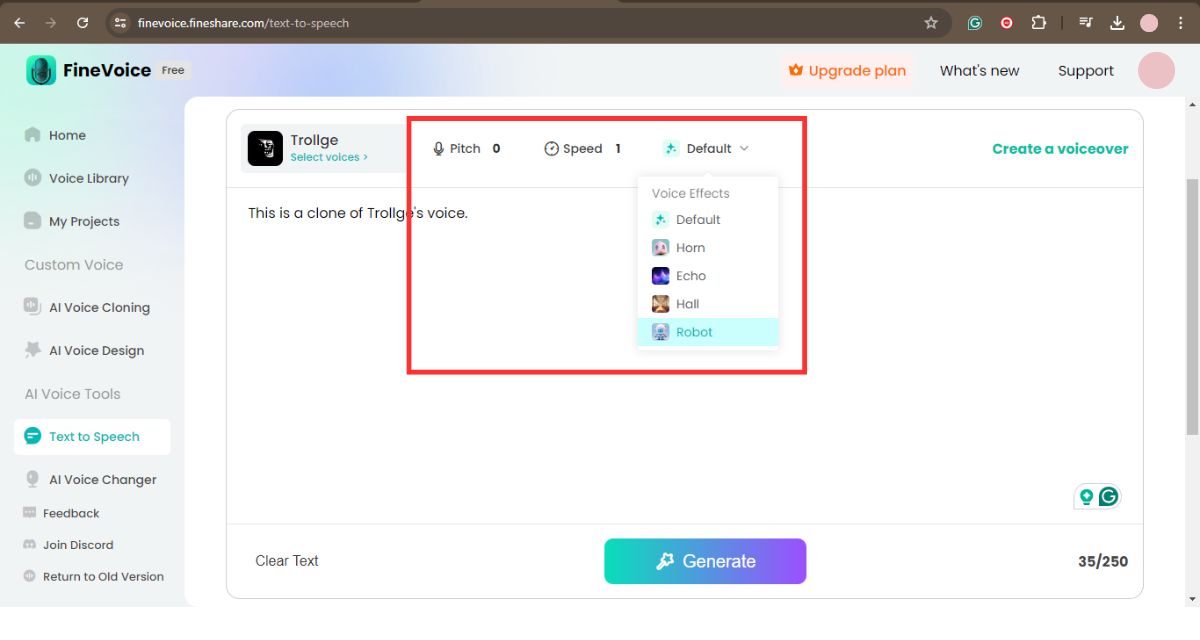
Task: Go to My Projects in sidebar
Action: click(83, 221)
